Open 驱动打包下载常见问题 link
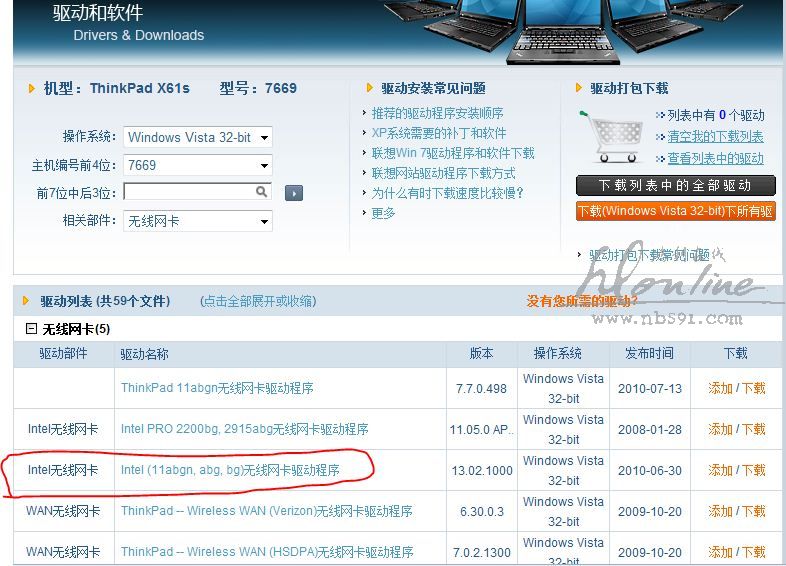The width and height of the screenshot is (786, 566). [650, 255]
